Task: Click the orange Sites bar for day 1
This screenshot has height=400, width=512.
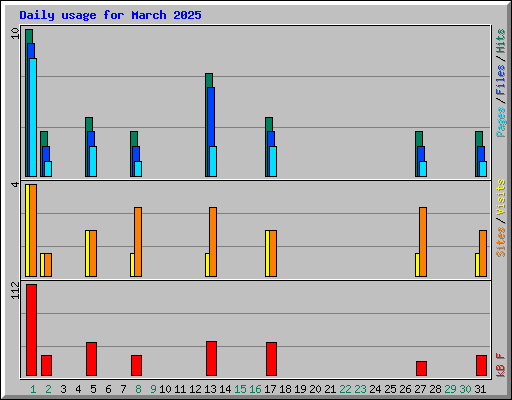Action: coord(33,230)
